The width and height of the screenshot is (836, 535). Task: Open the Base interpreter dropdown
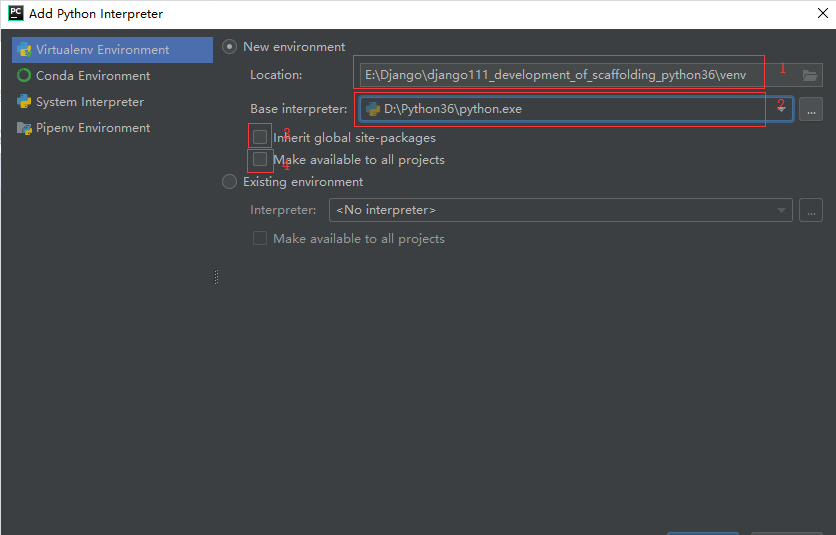click(781, 109)
